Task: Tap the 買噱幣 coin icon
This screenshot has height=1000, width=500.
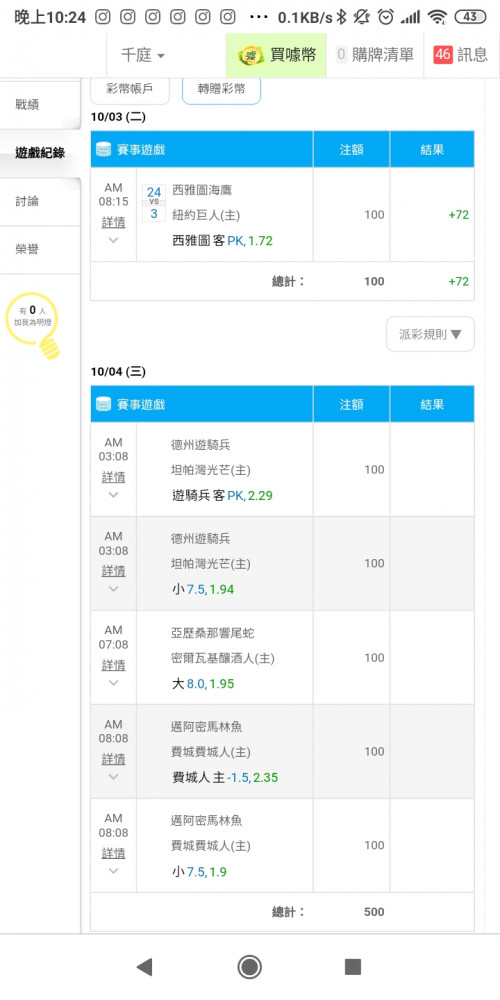Action: [251, 55]
